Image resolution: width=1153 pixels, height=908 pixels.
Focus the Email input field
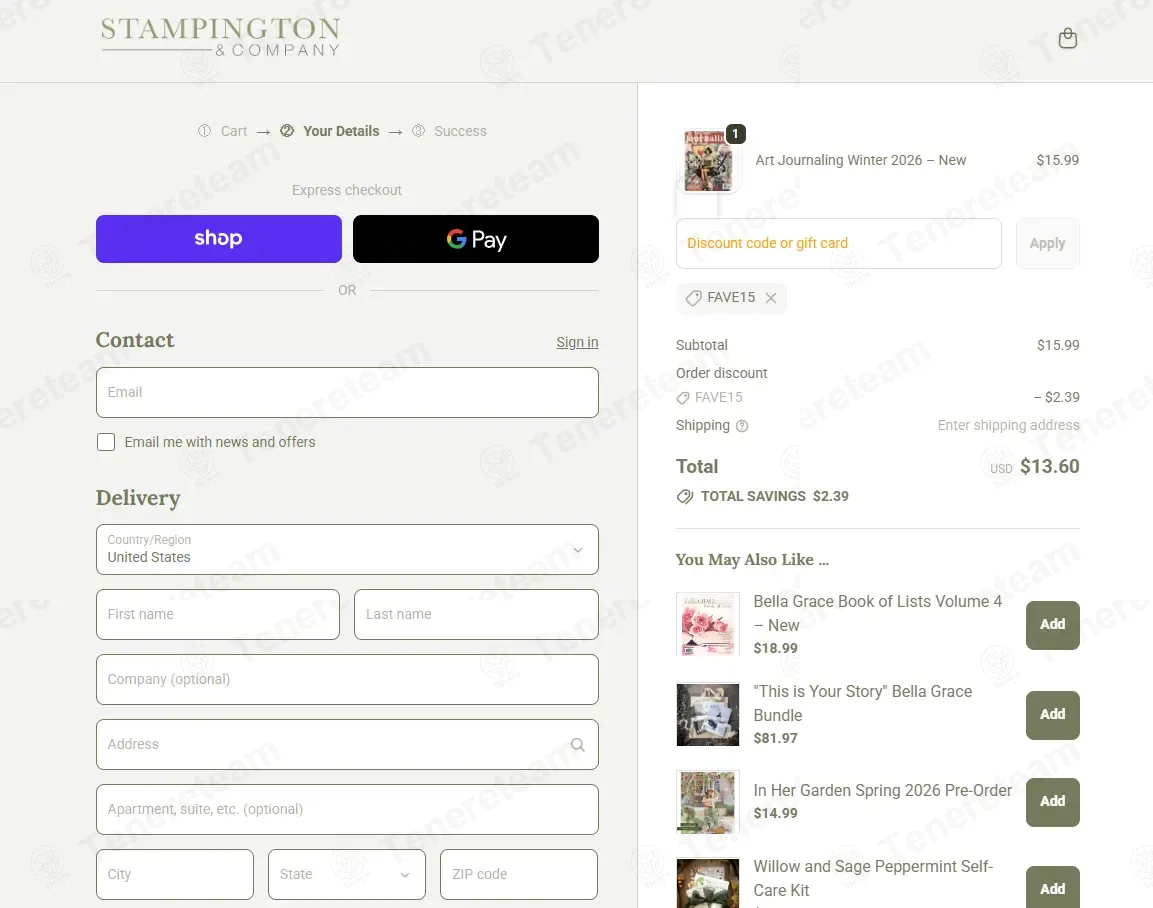[347, 393]
